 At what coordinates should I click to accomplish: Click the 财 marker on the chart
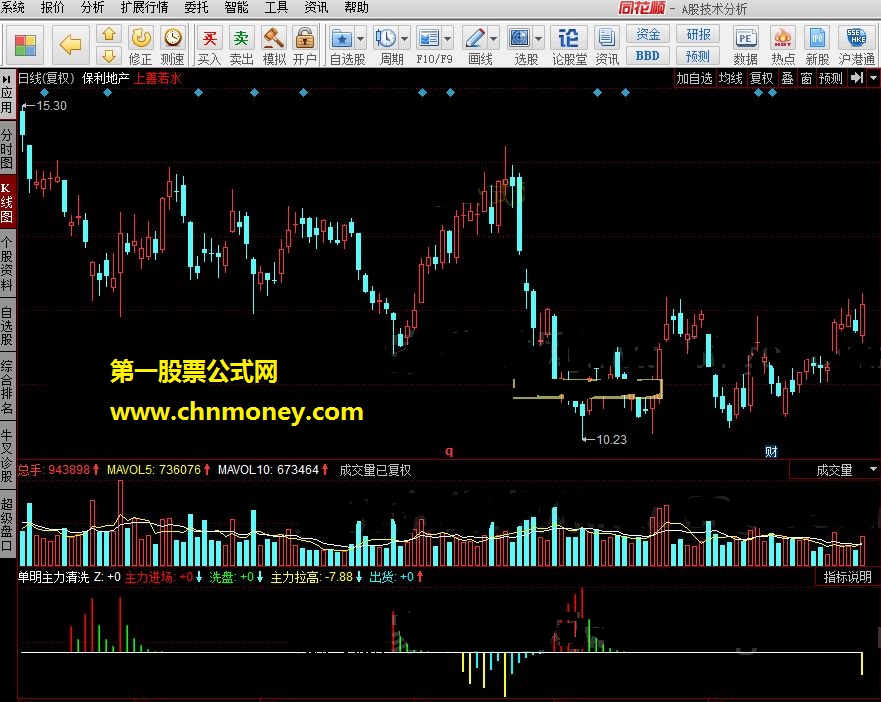(x=771, y=451)
